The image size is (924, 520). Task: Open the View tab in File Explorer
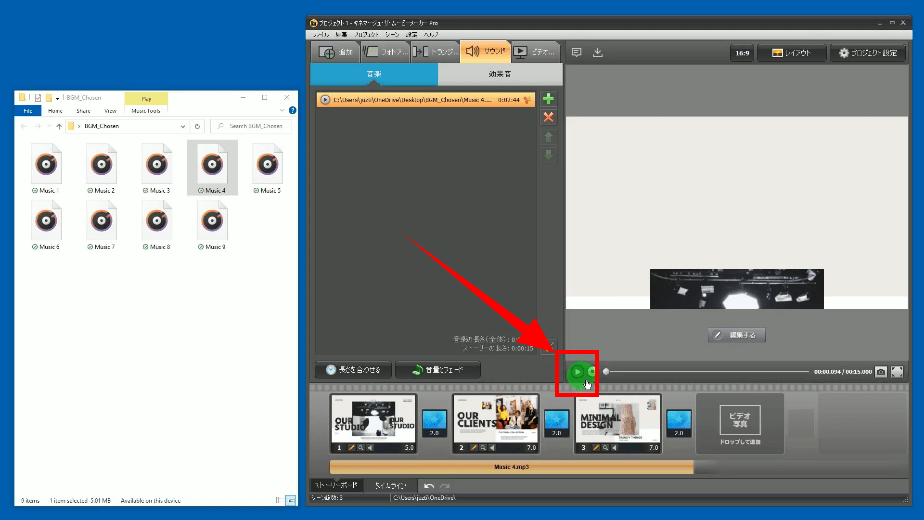[110, 111]
